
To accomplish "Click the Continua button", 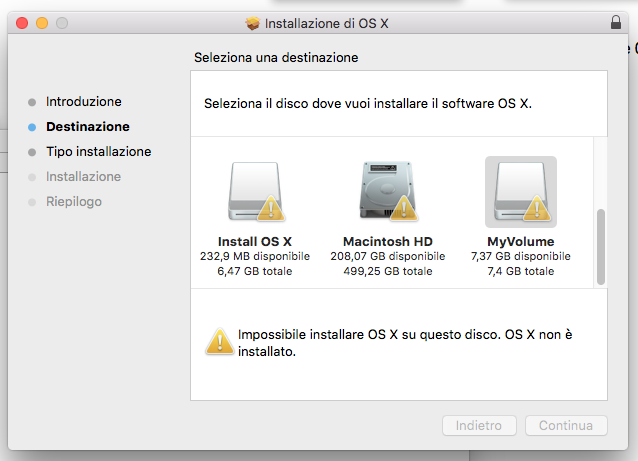I will click(x=566, y=425).
